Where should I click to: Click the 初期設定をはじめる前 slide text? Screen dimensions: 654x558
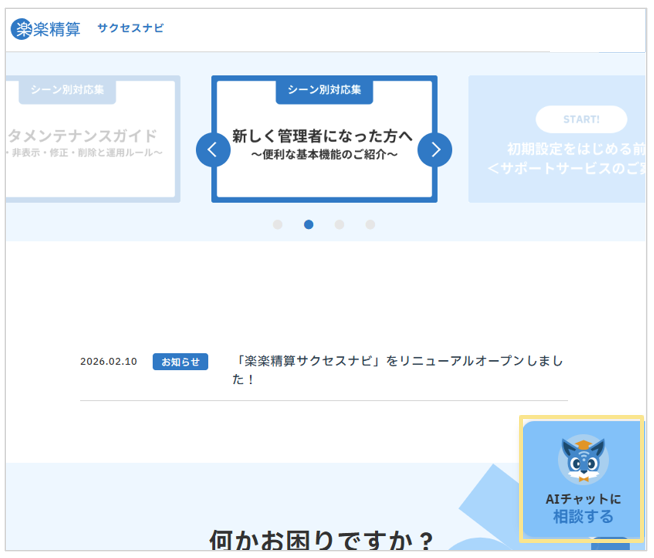tap(576, 149)
